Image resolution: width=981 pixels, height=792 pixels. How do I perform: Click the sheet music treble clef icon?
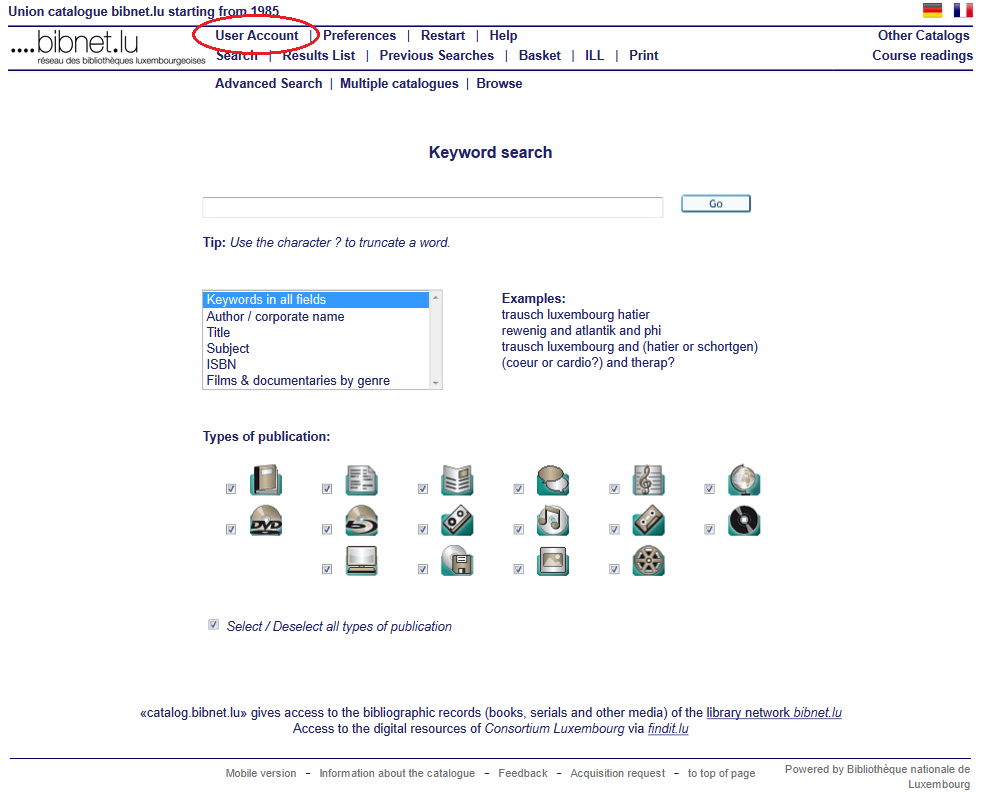click(x=649, y=480)
